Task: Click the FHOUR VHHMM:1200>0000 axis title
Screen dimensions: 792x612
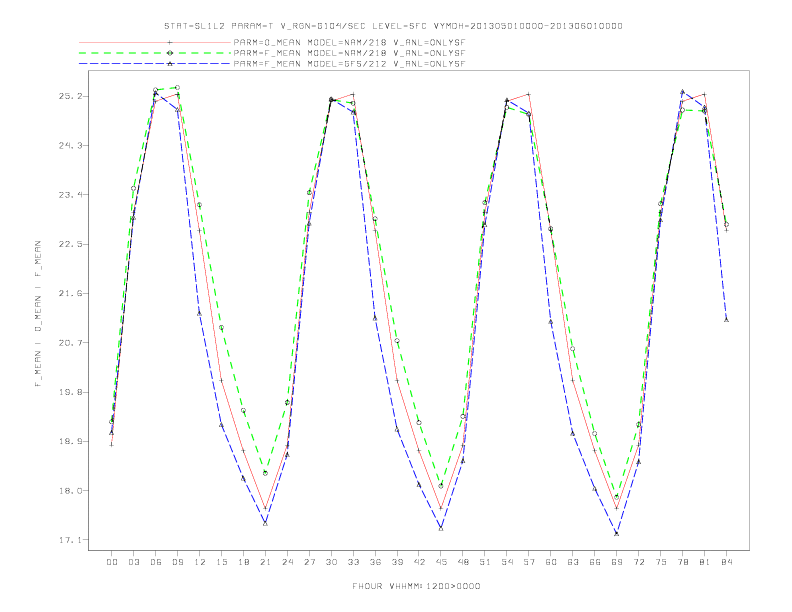Action: (x=416, y=586)
